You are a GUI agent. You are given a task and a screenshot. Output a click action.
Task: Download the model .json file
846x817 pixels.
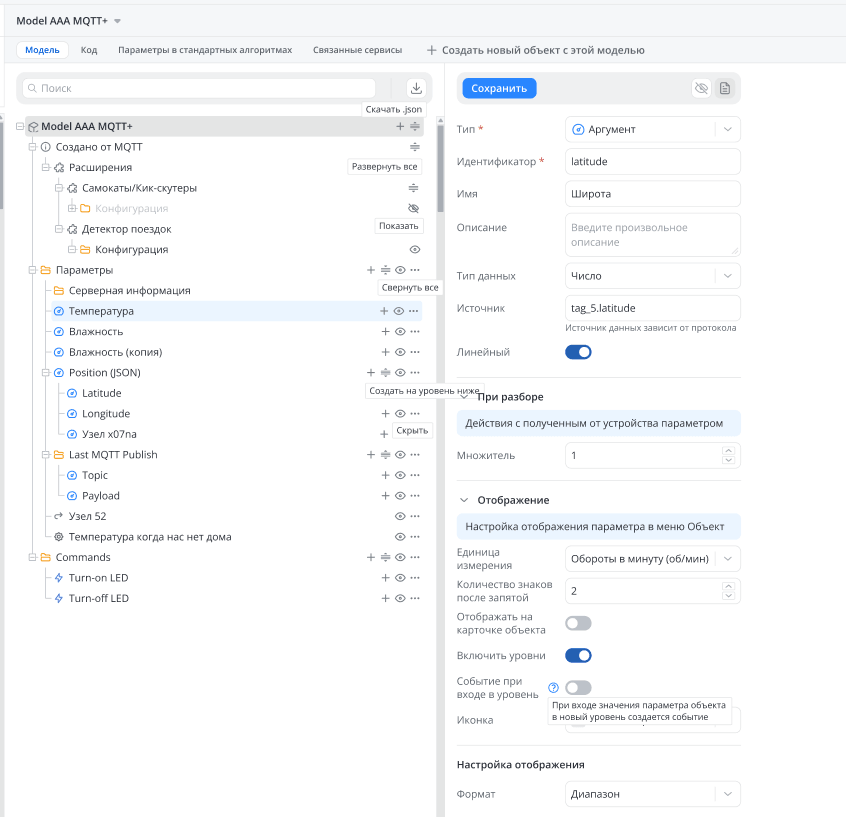tap(416, 88)
